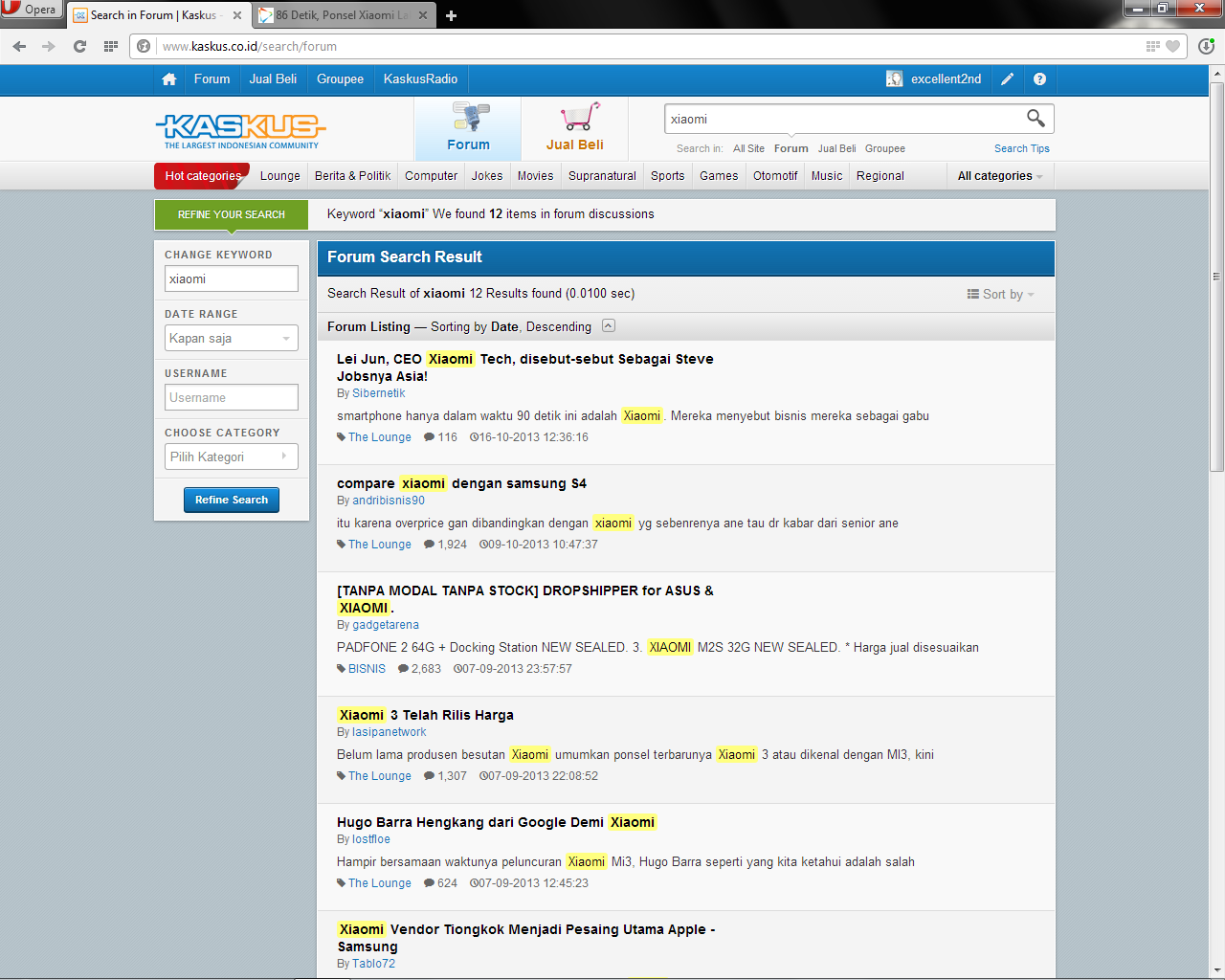Image resolution: width=1225 pixels, height=980 pixels.
Task: Click the page vertical scrollbar thumb
Action: pos(1216,278)
